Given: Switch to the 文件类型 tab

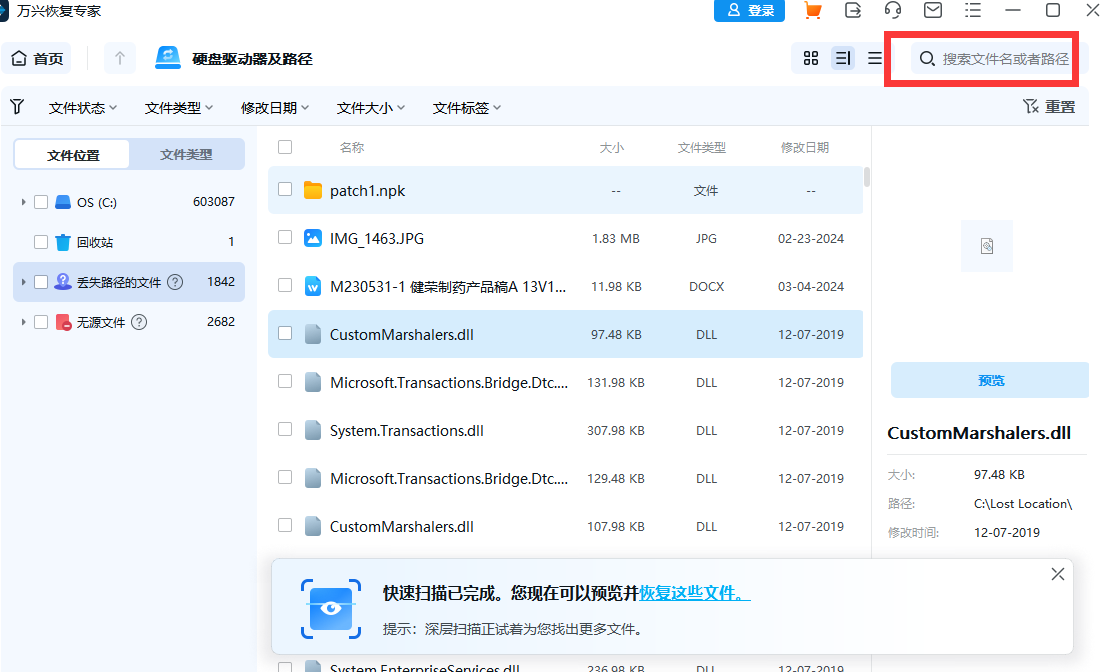Looking at the screenshot, I should [x=188, y=153].
